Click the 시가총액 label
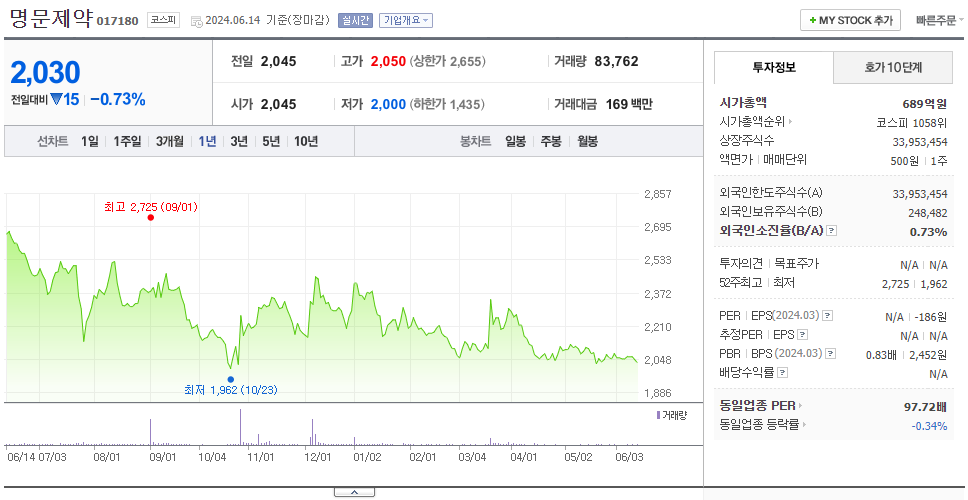This screenshot has width=968, height=500. click(x=743, y=103)
